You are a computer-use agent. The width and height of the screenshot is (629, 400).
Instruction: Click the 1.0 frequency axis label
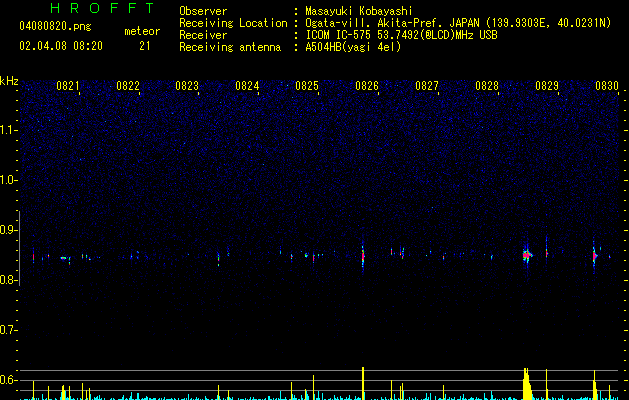pyautogui.click(x=8, y=180)
